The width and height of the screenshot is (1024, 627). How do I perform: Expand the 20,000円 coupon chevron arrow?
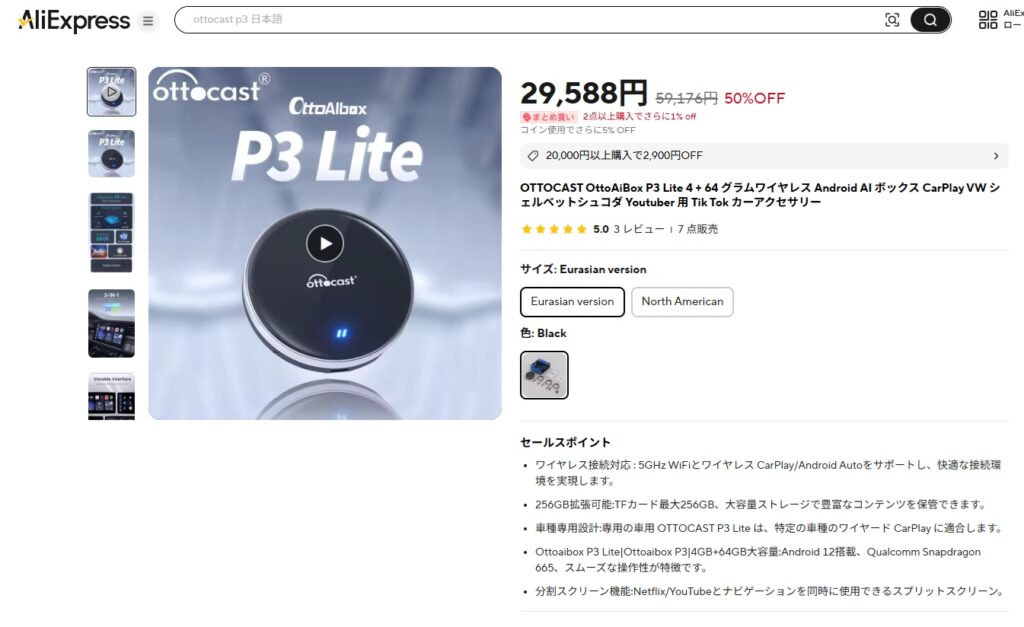(x=995, y=156)
